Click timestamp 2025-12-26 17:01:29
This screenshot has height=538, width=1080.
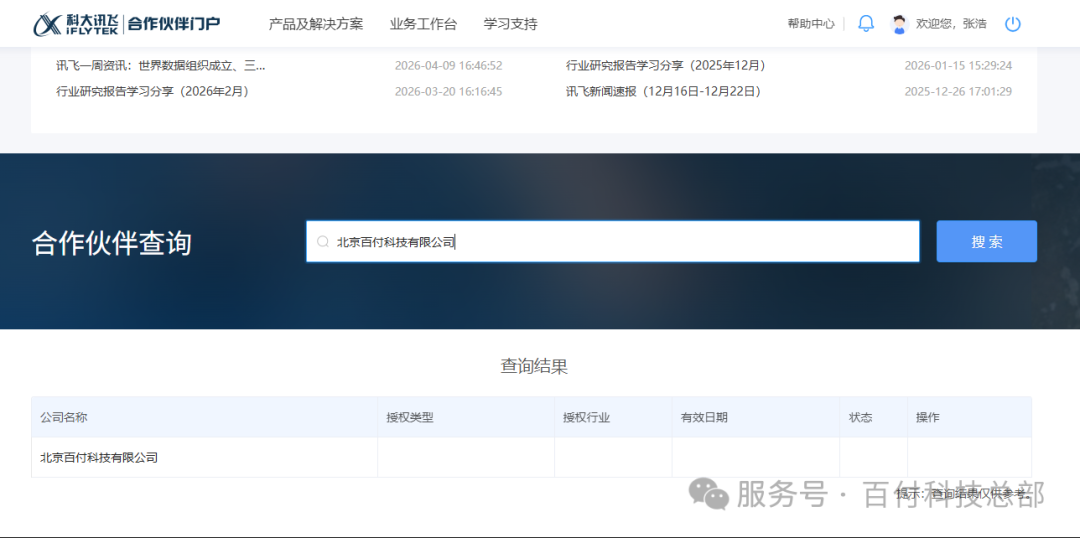[958, 92]
